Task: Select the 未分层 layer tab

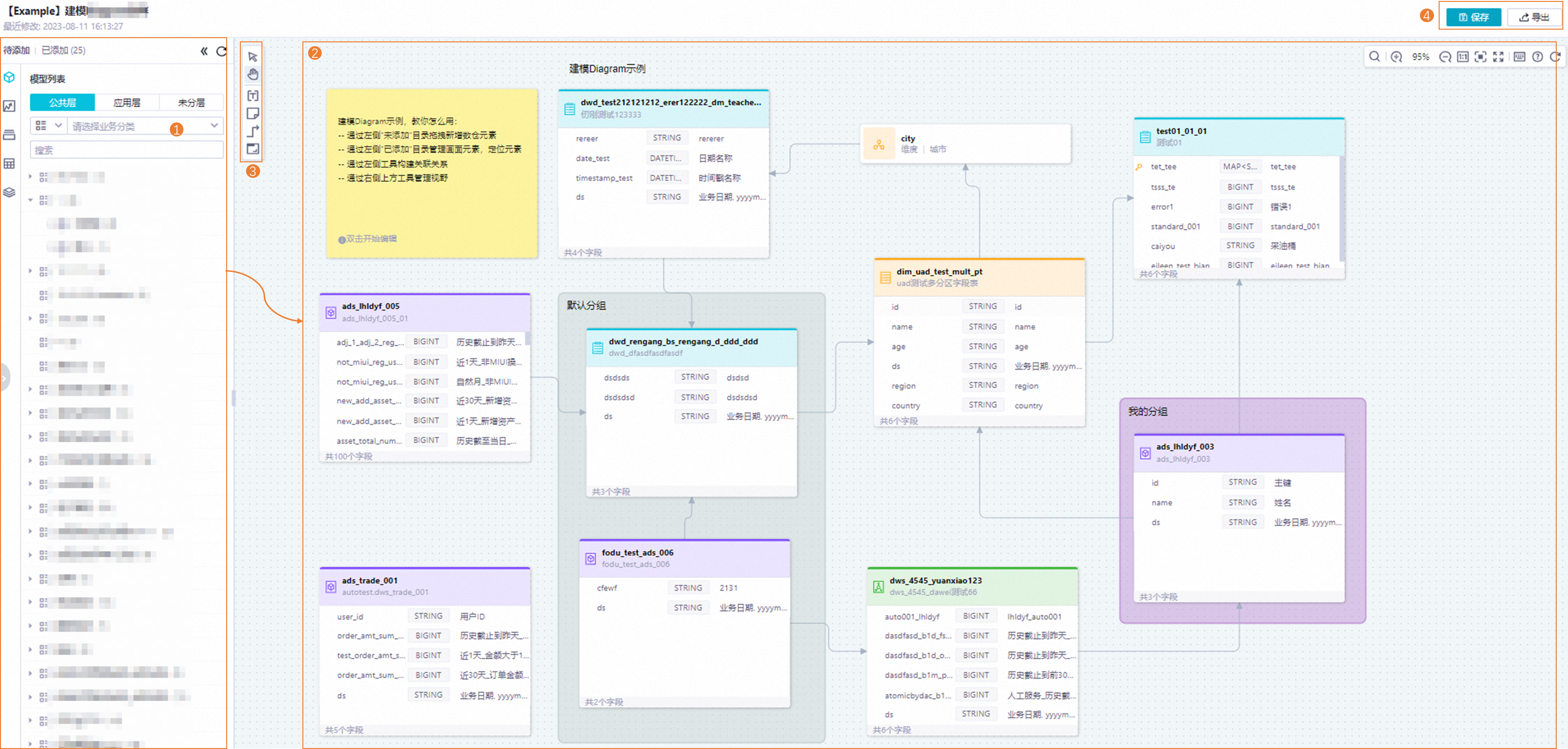Action: pos(191,102)
